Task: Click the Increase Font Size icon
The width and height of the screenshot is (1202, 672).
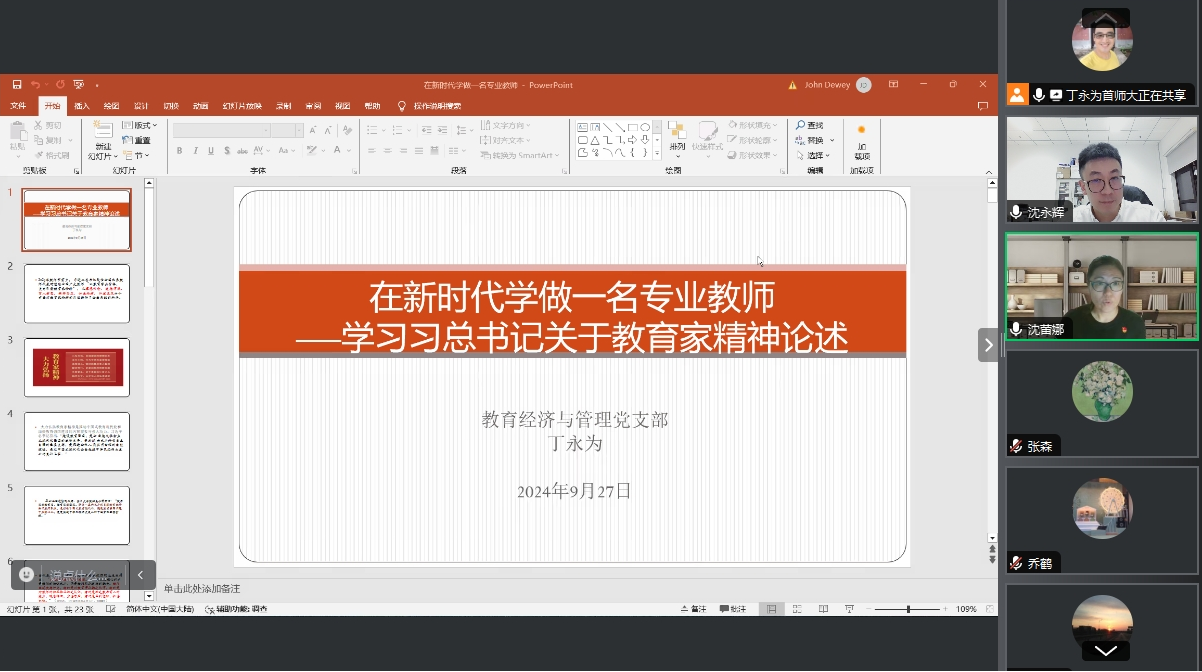Action: pyautogui.click(x=313, y=130)
